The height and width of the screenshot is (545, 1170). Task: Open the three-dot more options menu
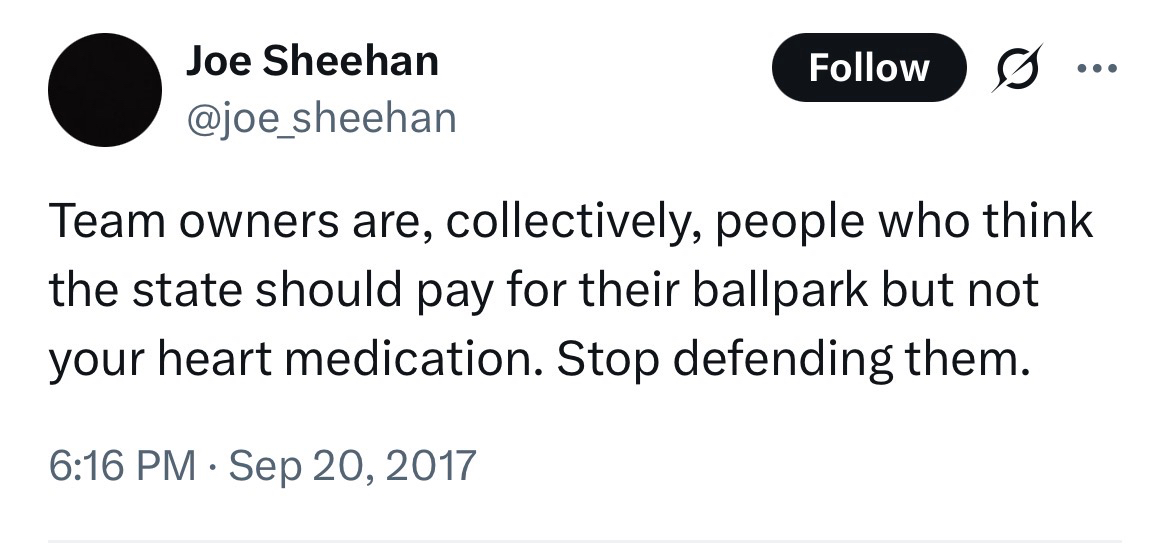pyautogui.click(x=1098, y=69)
